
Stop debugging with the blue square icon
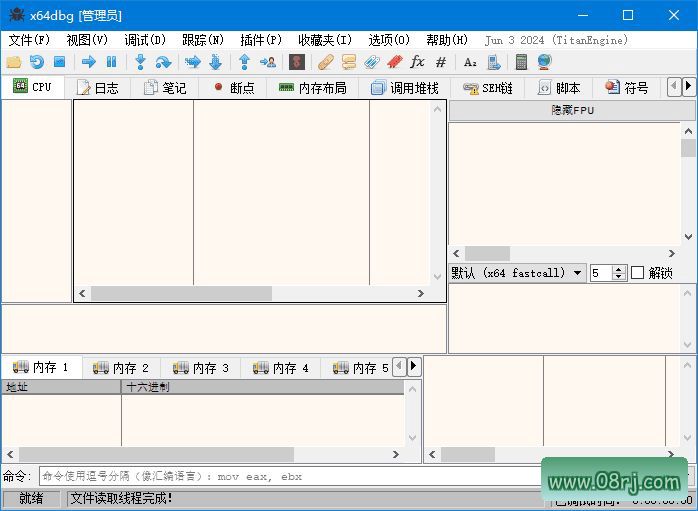click(x=60, y=61)
